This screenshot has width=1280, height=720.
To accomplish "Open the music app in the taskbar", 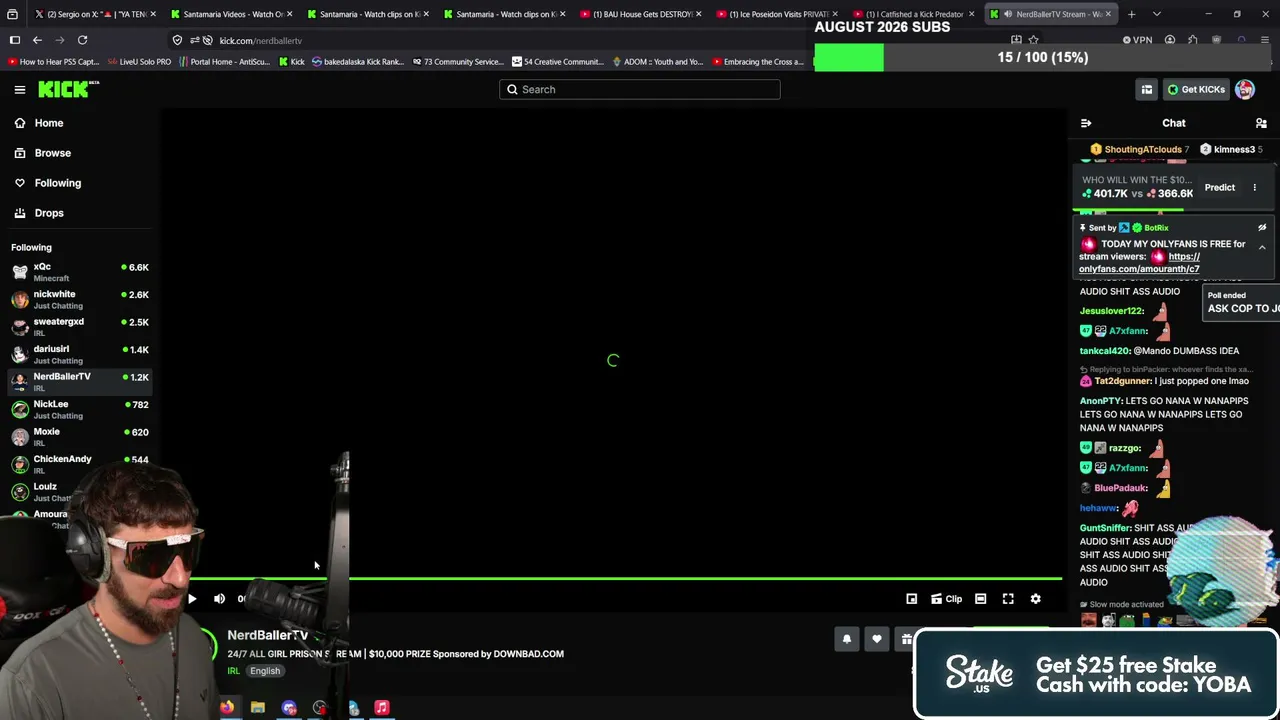I will pyautogui.click(x=382, y=708).
